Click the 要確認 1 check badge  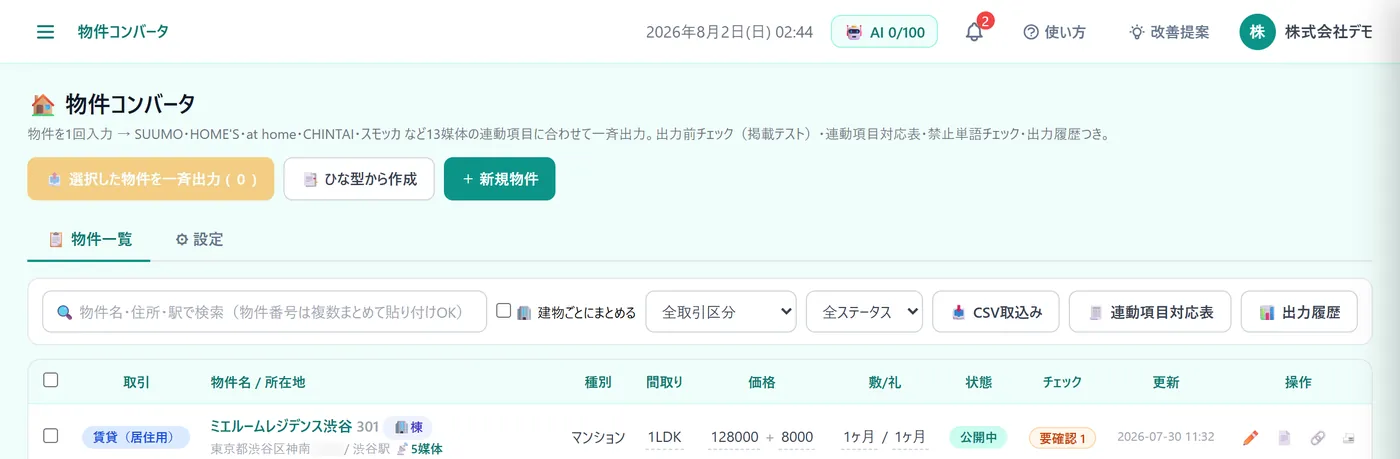(x=1062, y=438)
